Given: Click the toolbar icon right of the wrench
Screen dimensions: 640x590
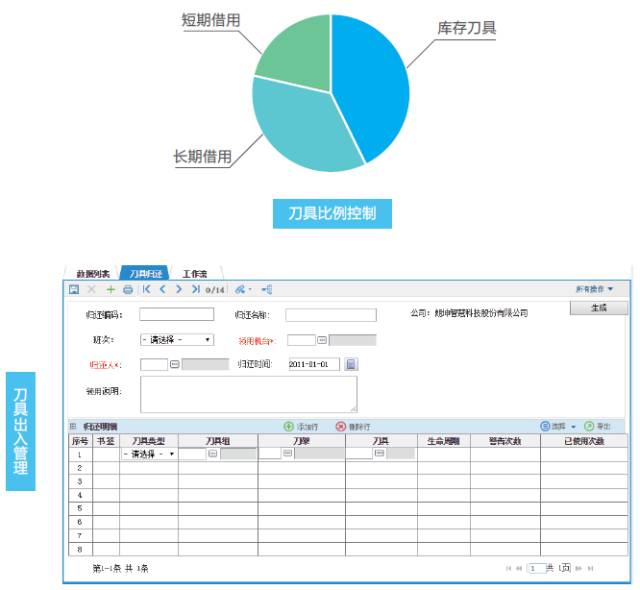Looking at the screenshot, I should coord(267,290).
